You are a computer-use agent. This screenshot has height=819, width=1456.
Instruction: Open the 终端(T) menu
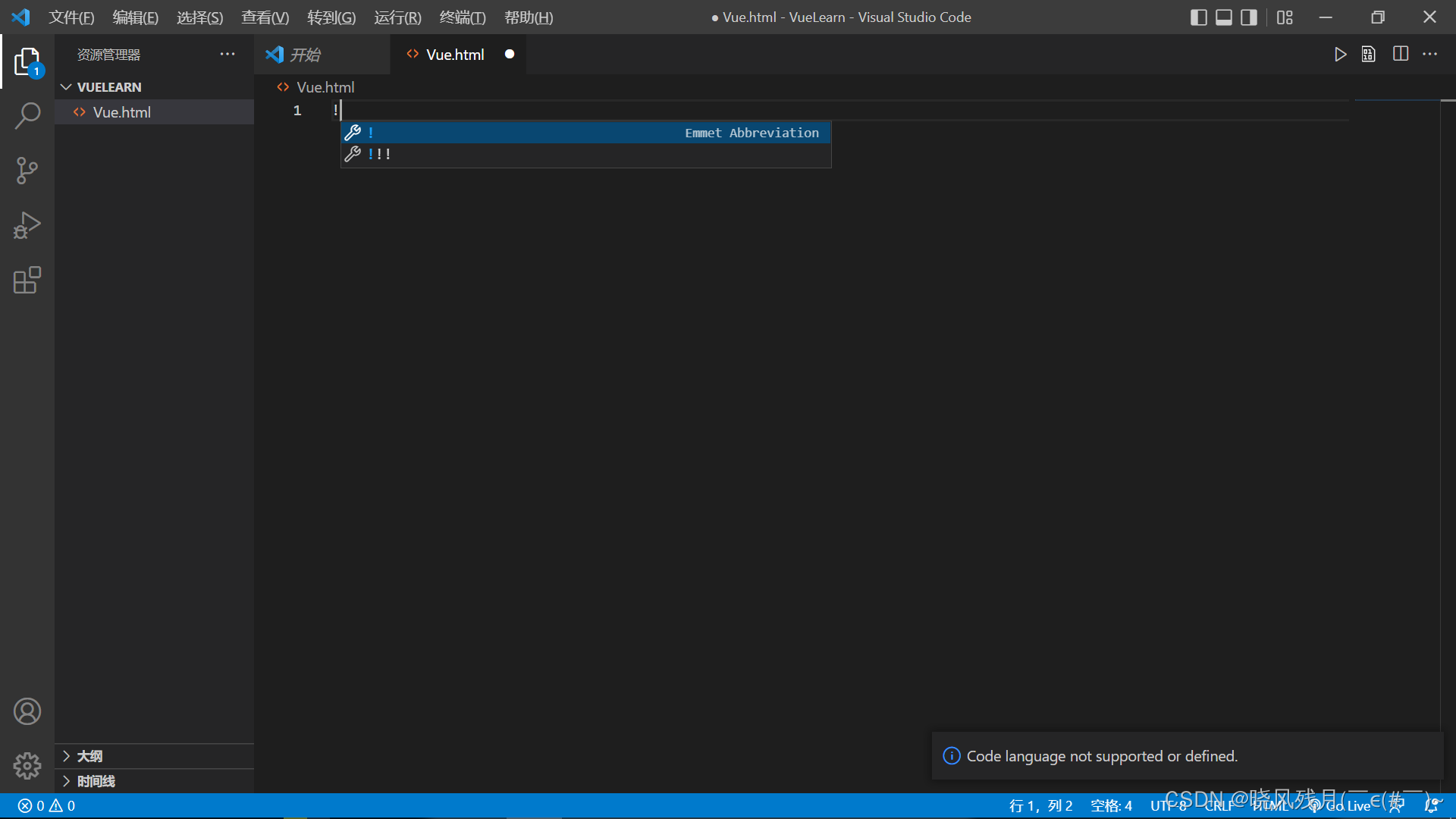click(x=462, y=17)
